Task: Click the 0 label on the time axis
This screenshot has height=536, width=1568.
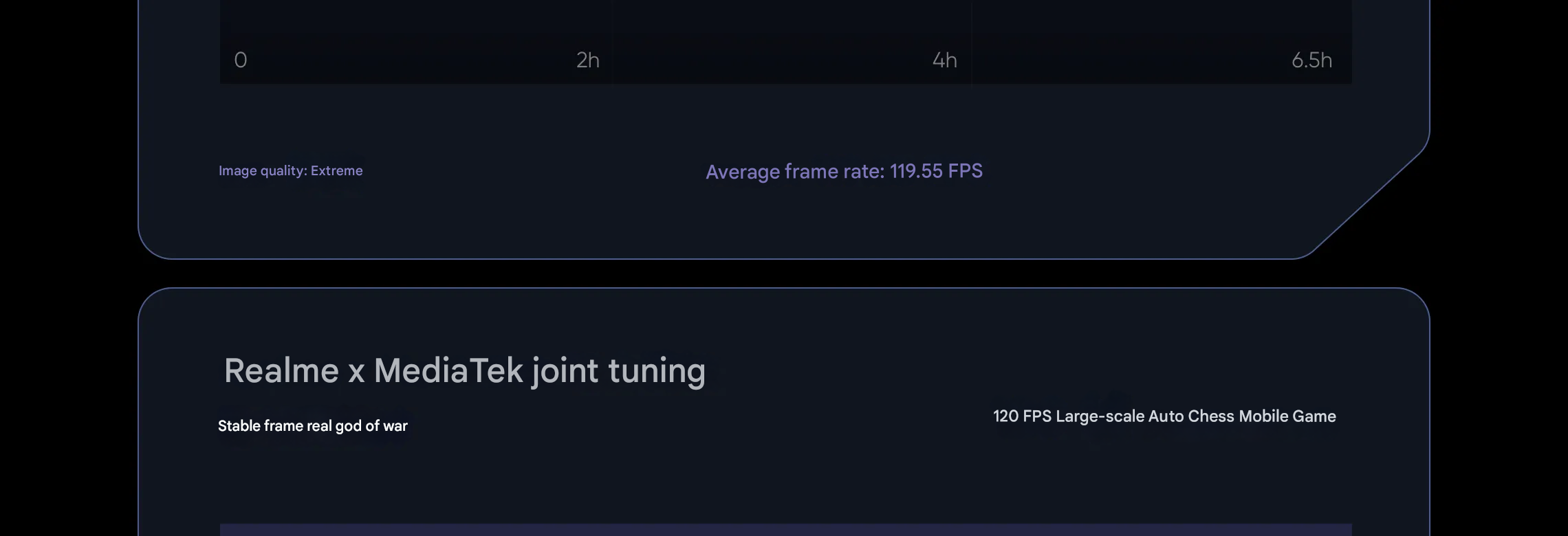Action: (x=241, y=60)
